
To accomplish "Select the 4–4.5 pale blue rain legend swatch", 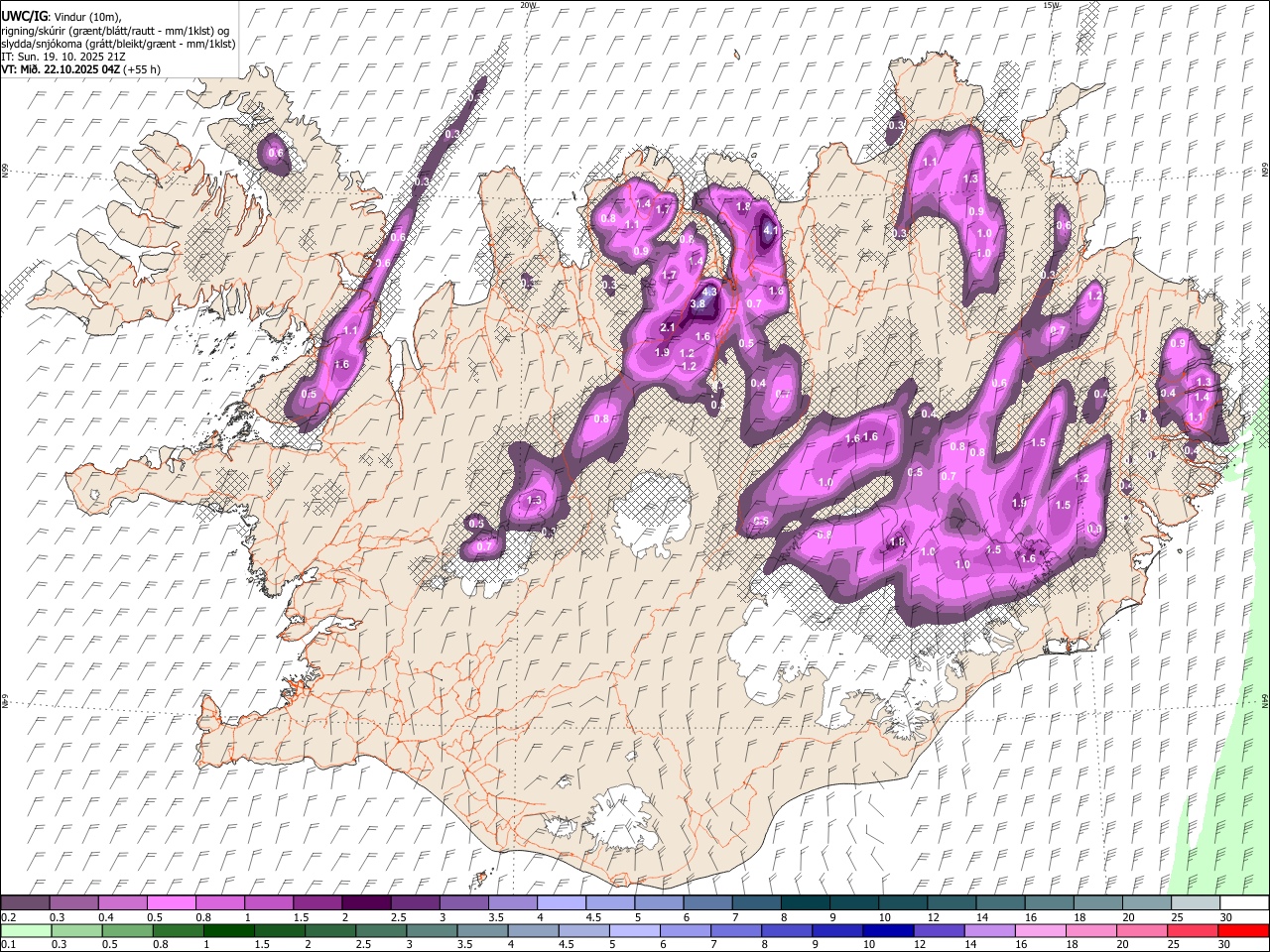I will [532, 931].
